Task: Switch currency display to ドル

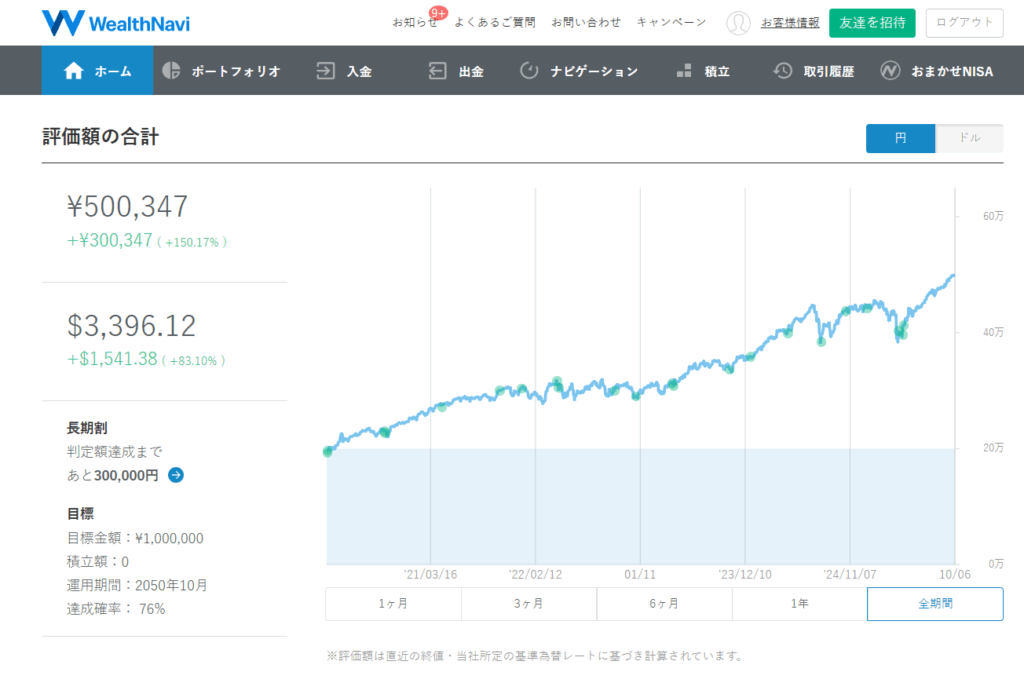Action: coord(969,138)
